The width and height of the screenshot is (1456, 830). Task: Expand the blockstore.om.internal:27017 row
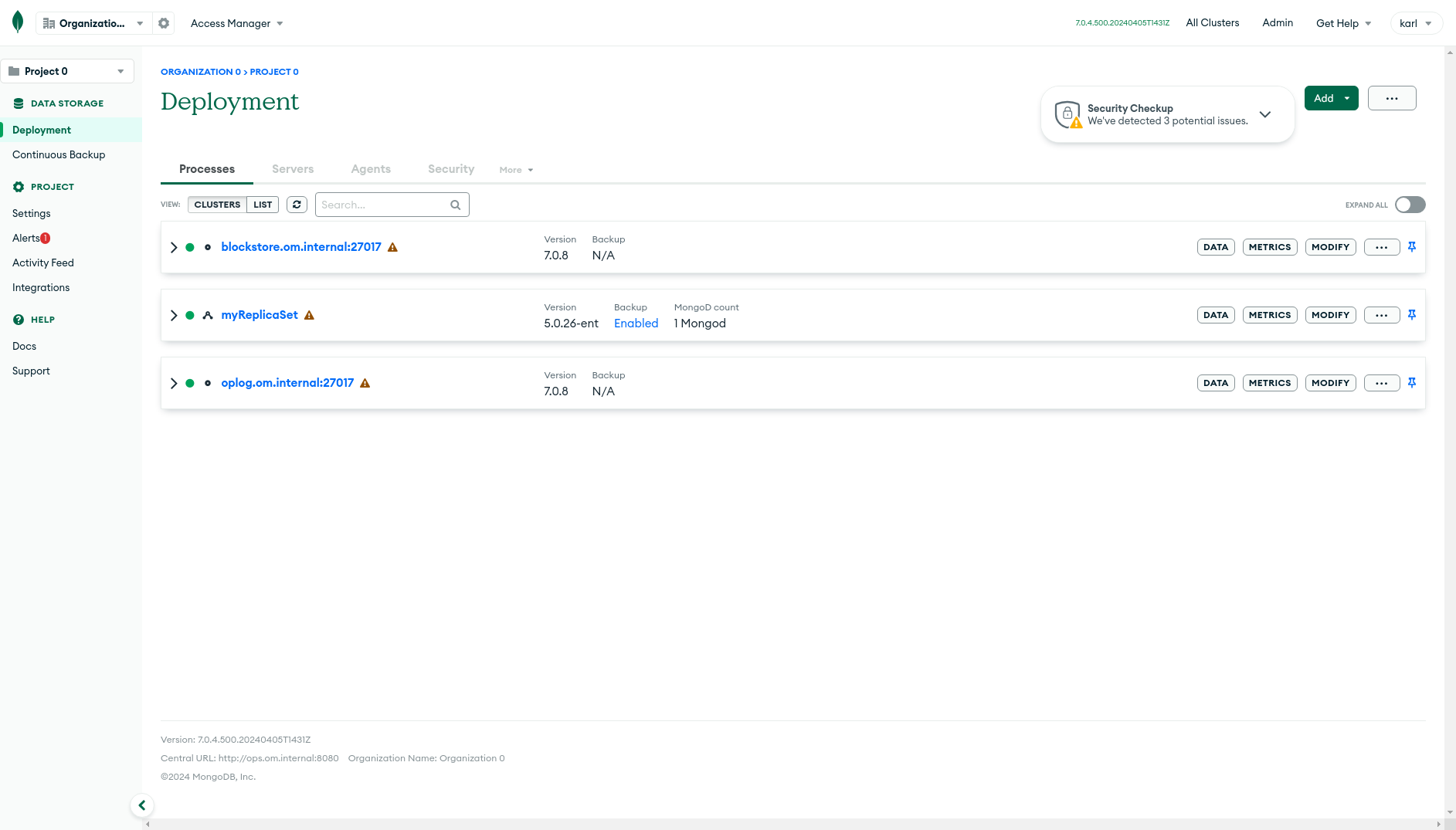[174, 247]
